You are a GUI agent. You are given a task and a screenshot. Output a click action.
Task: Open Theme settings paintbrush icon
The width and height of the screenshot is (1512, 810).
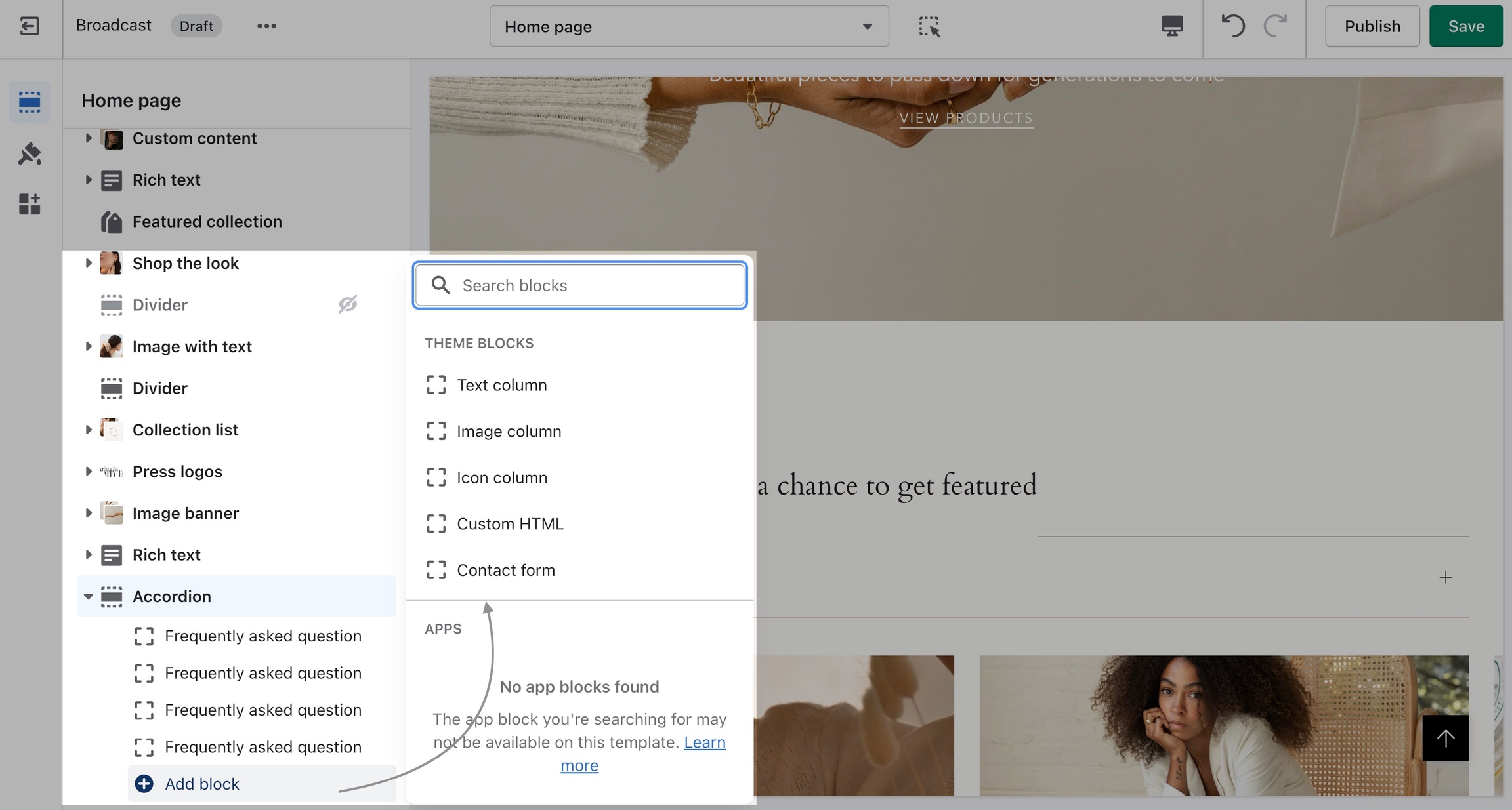tap(30, 153)
